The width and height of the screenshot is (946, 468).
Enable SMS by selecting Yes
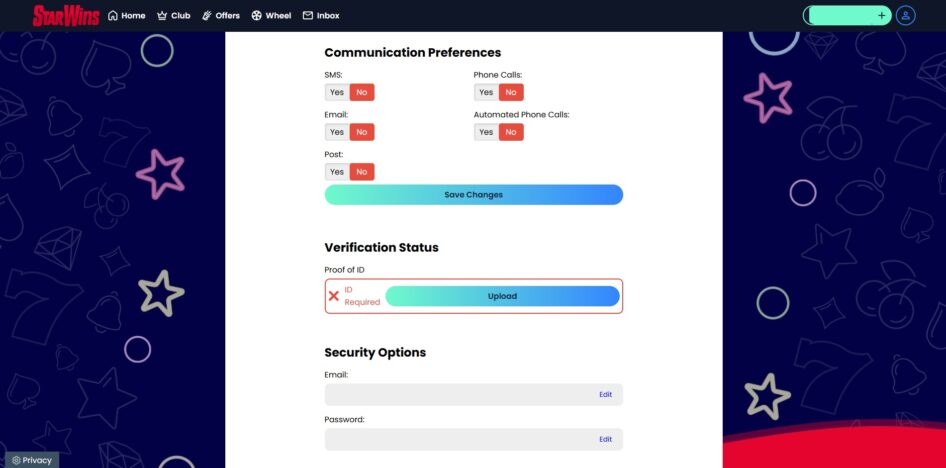pos(337,92)
